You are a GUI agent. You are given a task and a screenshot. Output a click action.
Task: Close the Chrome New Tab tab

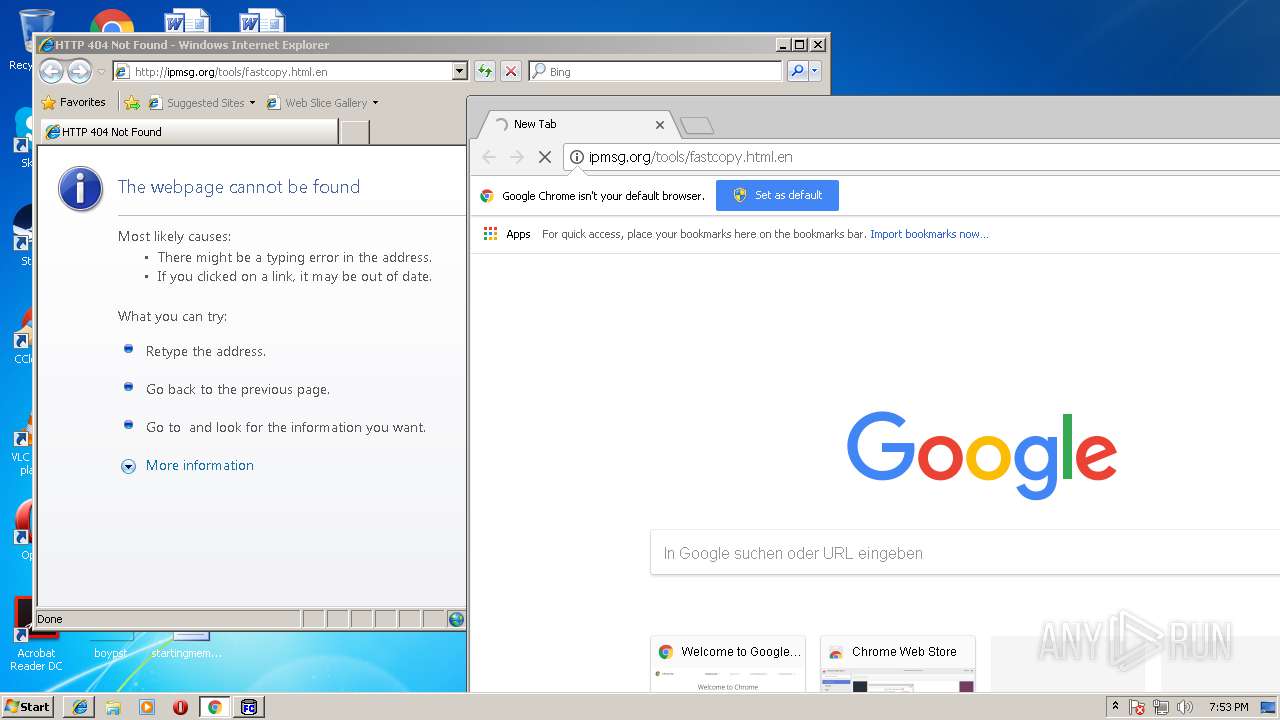[660, 125]
